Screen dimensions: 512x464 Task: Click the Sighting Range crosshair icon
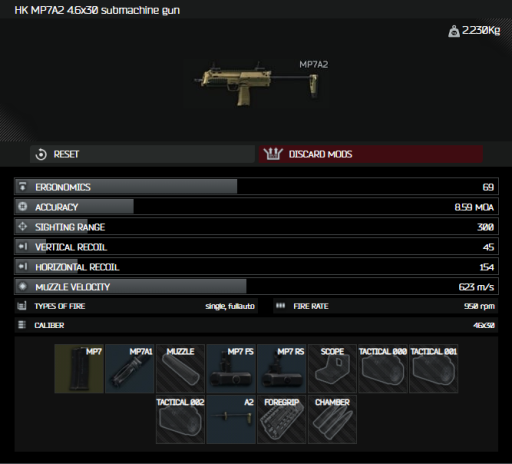[x=23, y=227]
